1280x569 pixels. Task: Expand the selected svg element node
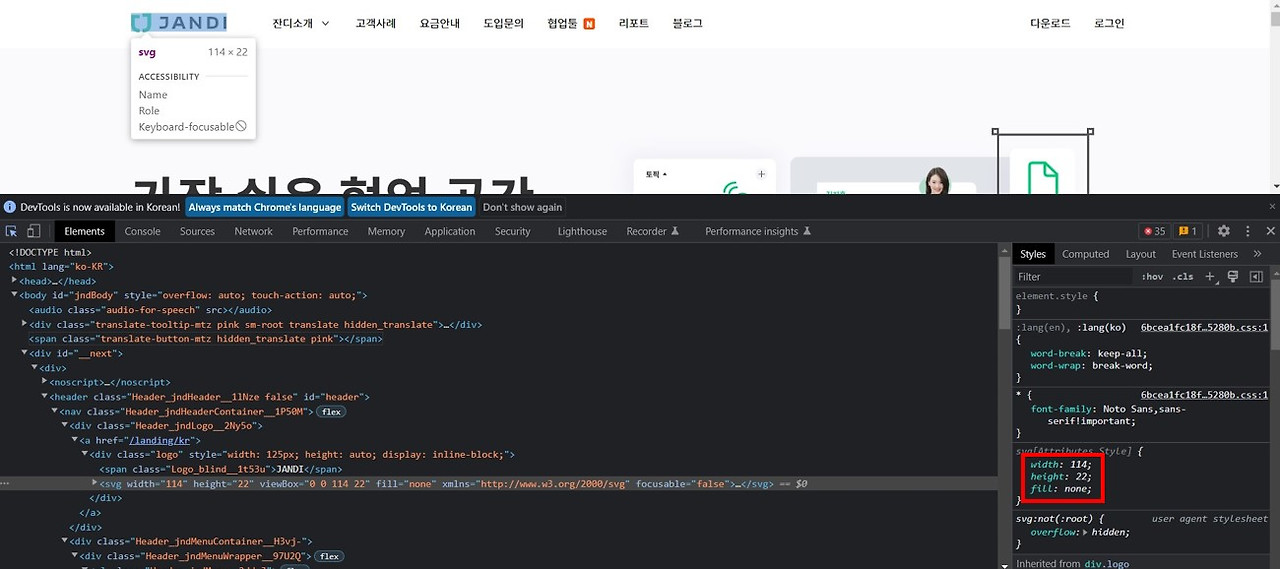[x=96, y=483]
